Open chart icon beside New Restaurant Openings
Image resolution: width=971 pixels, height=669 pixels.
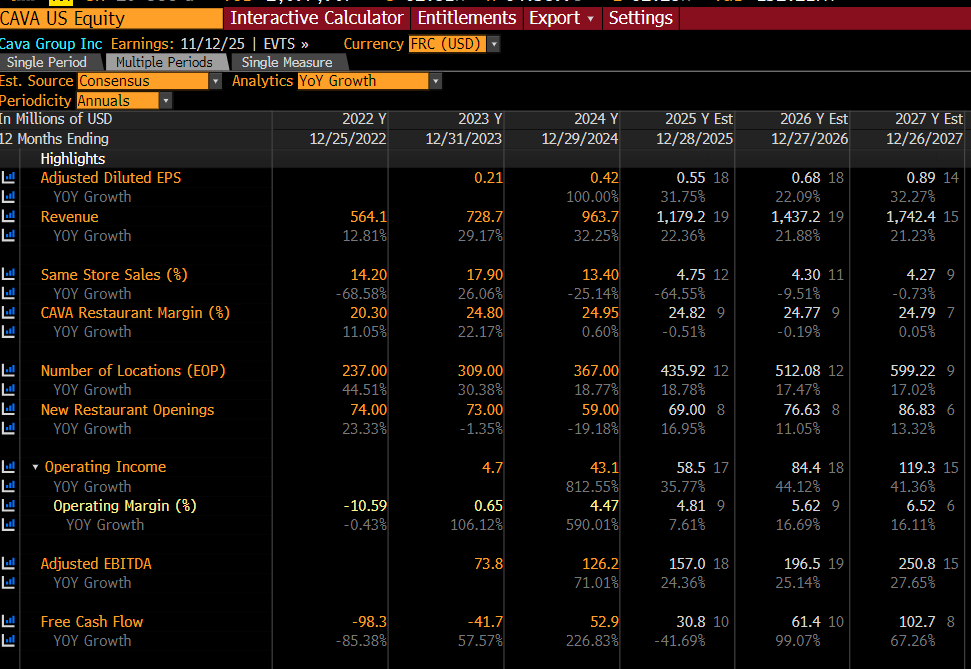tap(9, 410)
